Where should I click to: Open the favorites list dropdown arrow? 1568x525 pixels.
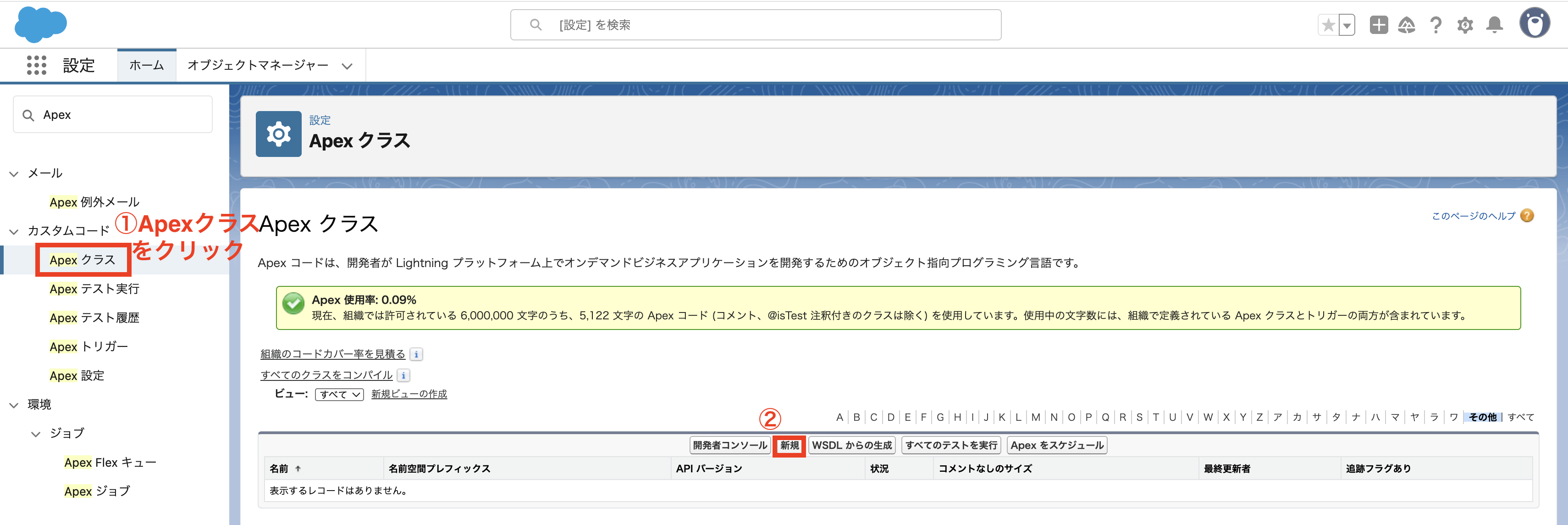pos(1347,25)
